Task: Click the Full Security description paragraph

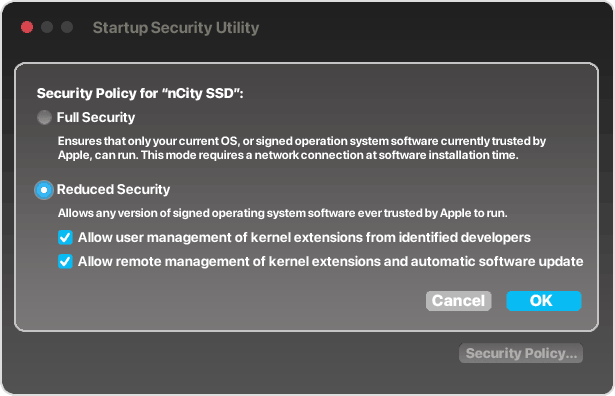Action: click(302, 148)
